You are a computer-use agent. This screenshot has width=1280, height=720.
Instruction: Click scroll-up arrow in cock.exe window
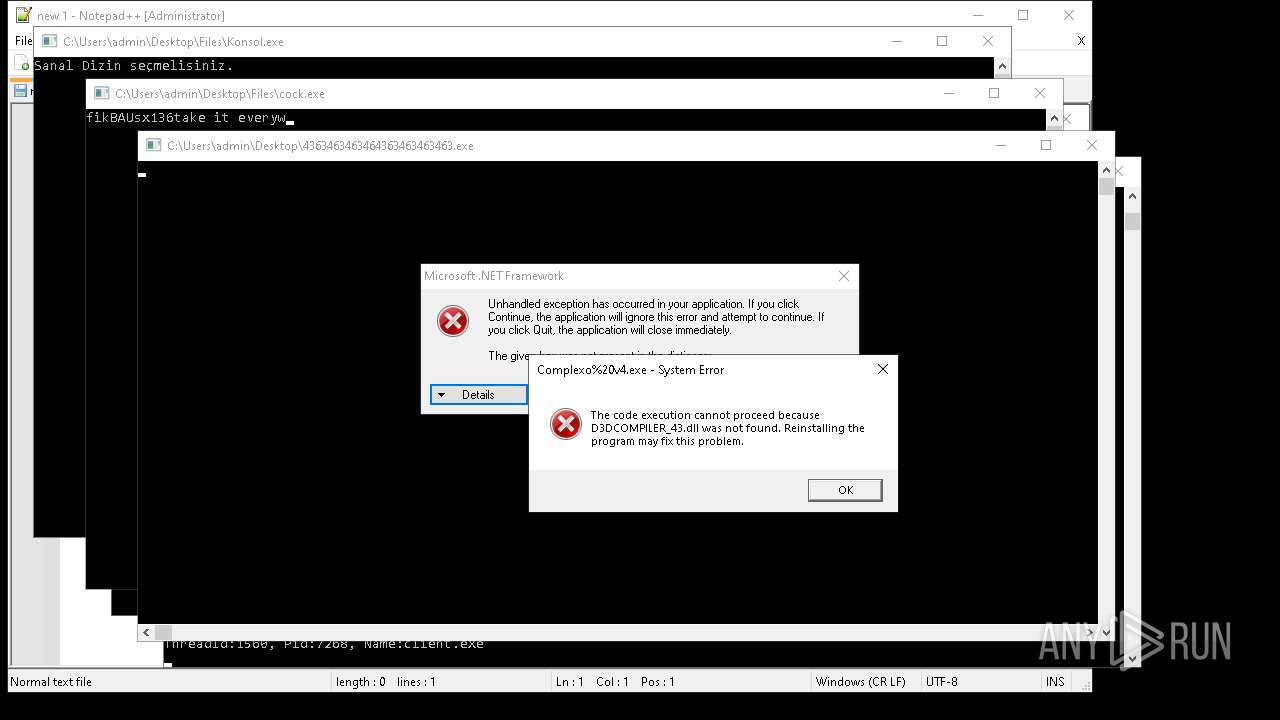(1054, 119)
